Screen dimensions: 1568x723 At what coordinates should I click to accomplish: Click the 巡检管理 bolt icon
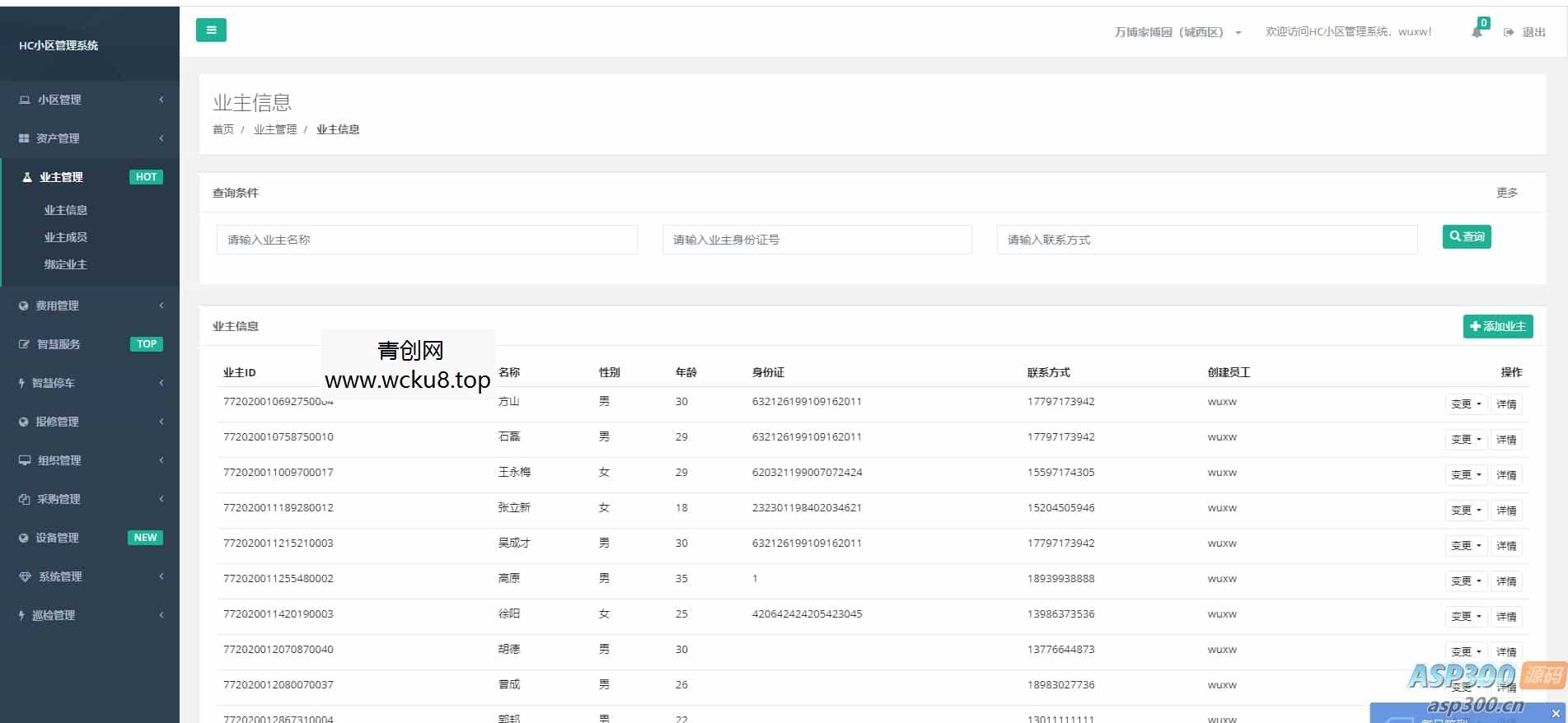(x=22, y=615)
